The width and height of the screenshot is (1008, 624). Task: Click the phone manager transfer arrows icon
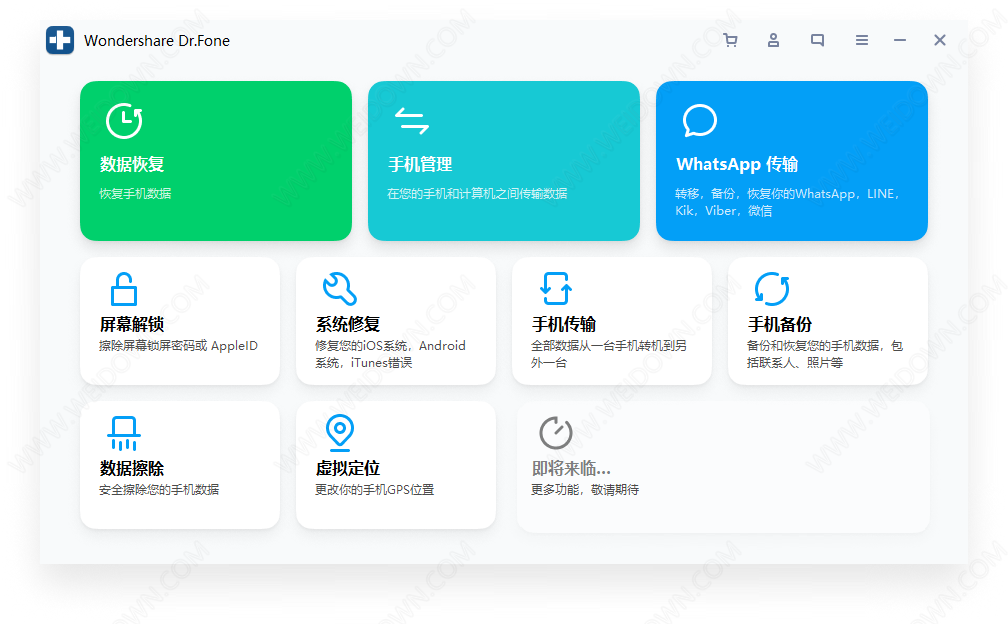[411, 121]
